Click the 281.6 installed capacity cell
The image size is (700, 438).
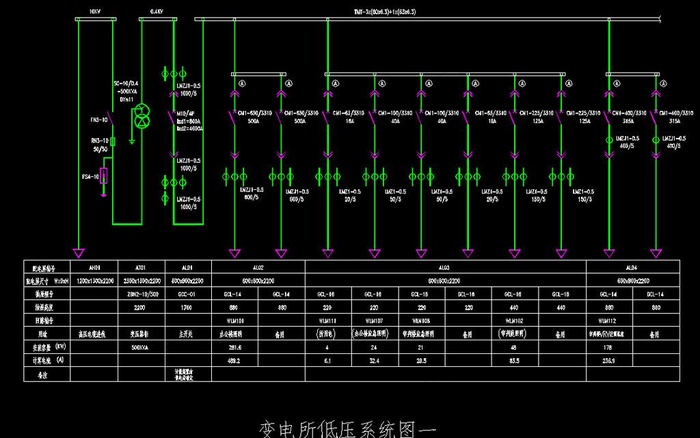click(235, 347)
